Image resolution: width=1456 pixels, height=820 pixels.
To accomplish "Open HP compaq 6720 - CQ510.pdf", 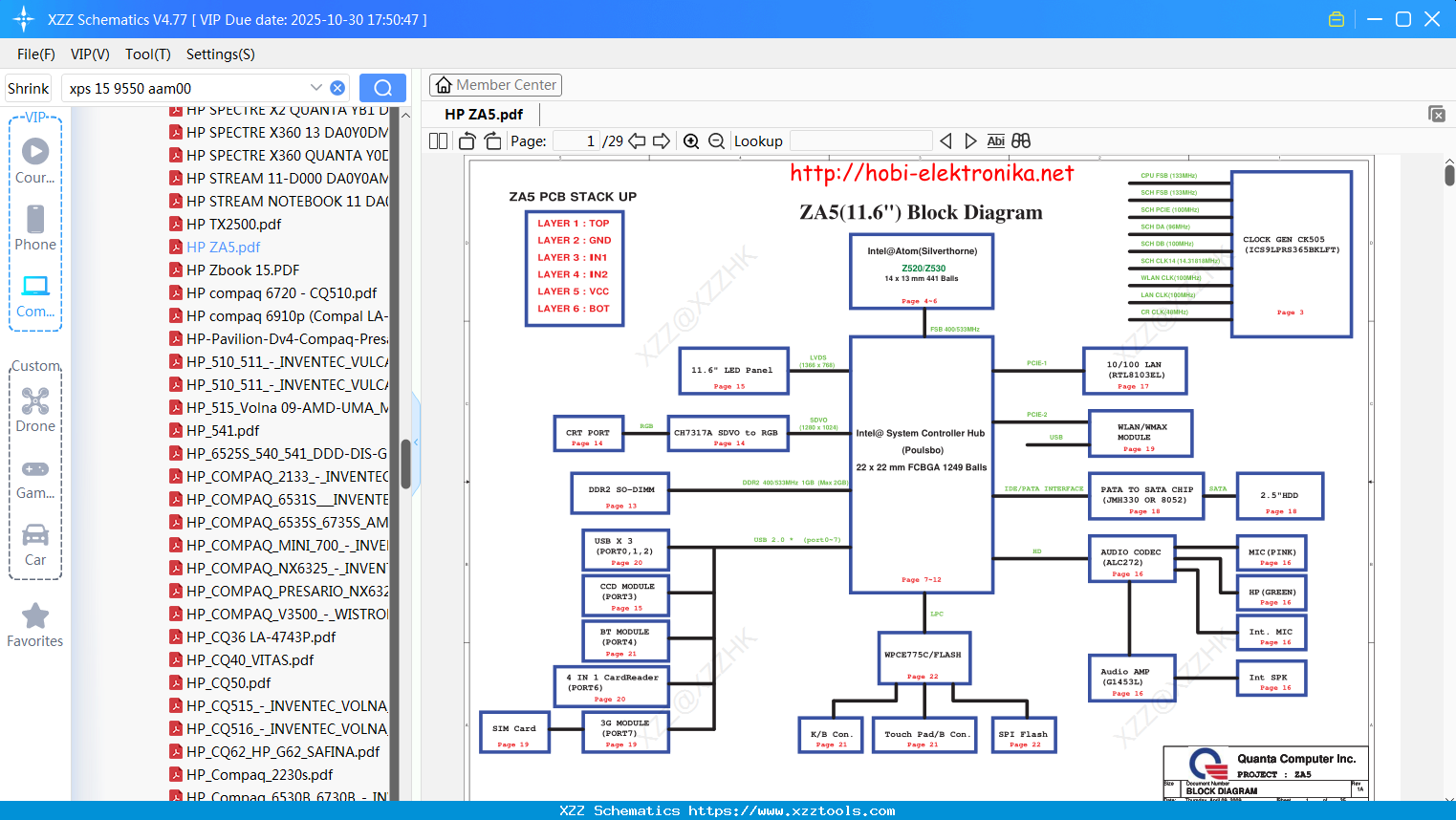I will coord(281,292).
